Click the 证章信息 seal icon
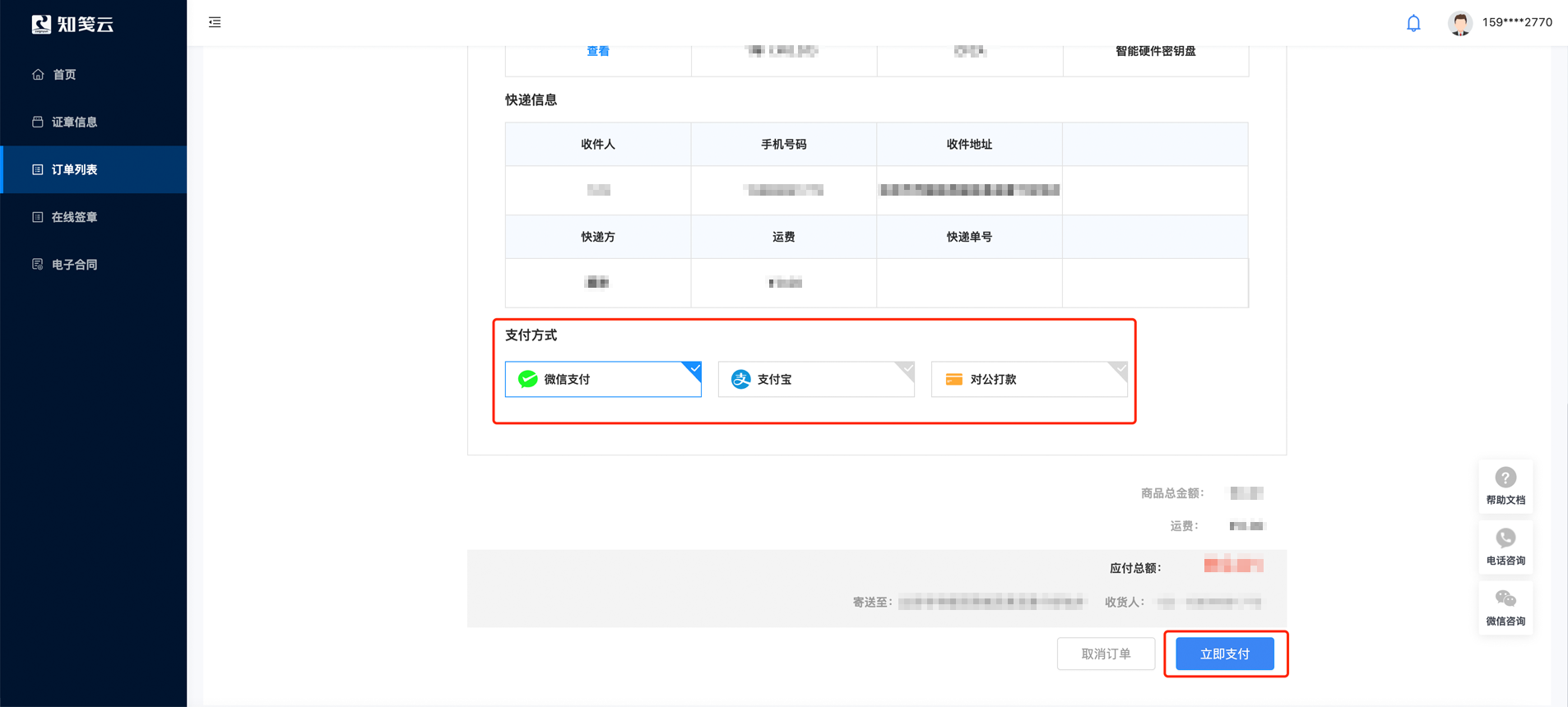The width and height of the screenshot is (1568, 707). 38,122
